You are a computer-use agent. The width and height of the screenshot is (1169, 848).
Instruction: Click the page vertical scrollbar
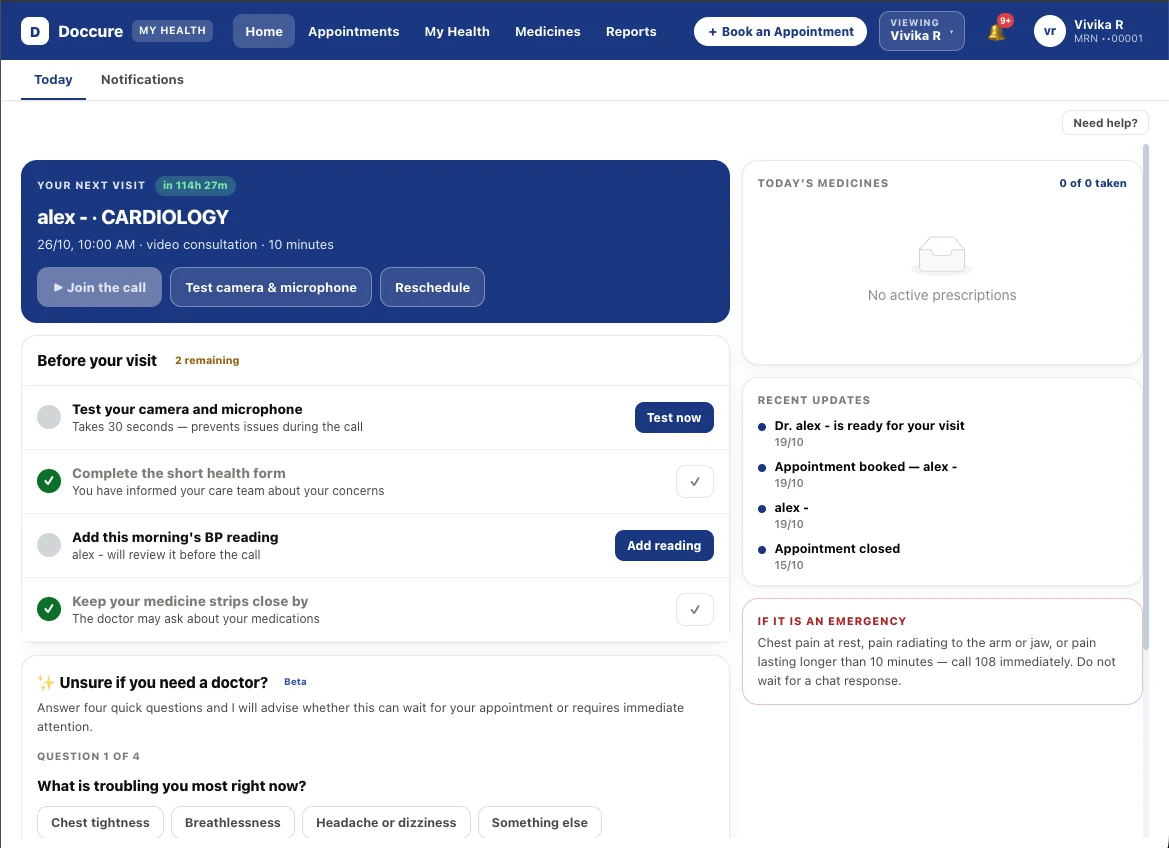click(x=1146, y=395)
